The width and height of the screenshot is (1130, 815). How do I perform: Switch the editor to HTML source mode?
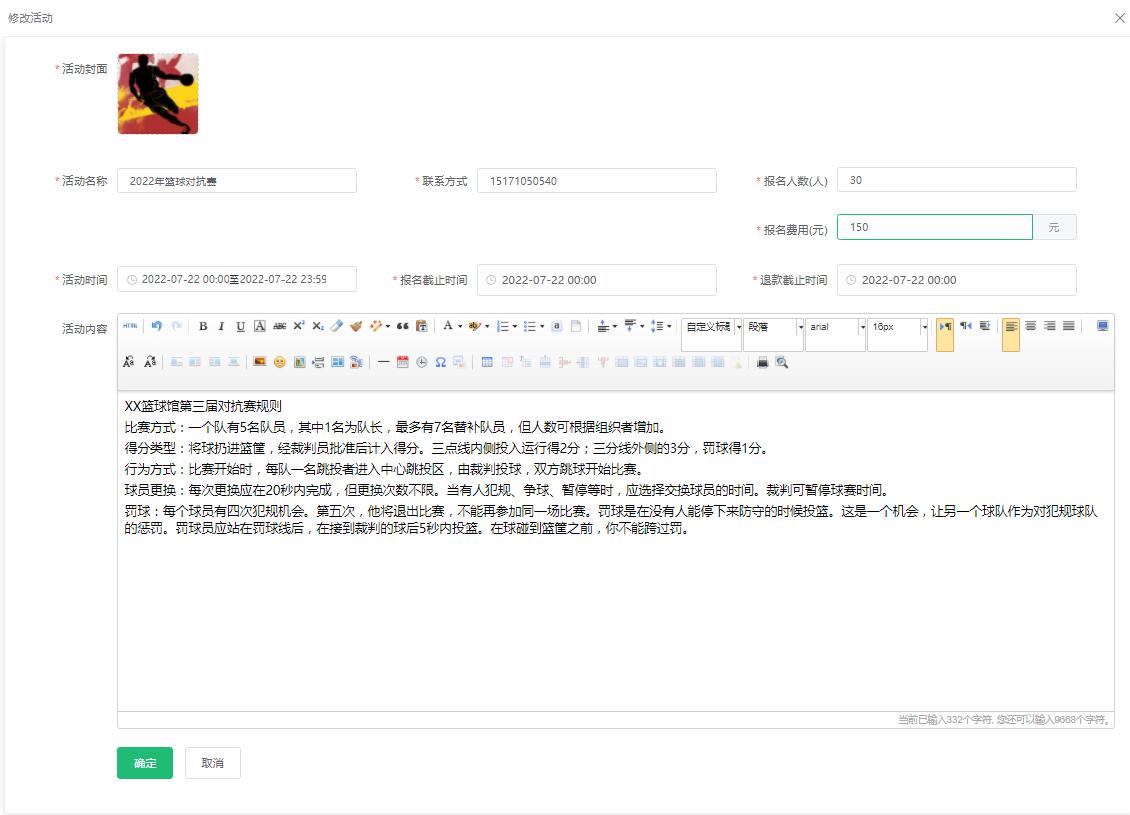(x=131, y=327)
